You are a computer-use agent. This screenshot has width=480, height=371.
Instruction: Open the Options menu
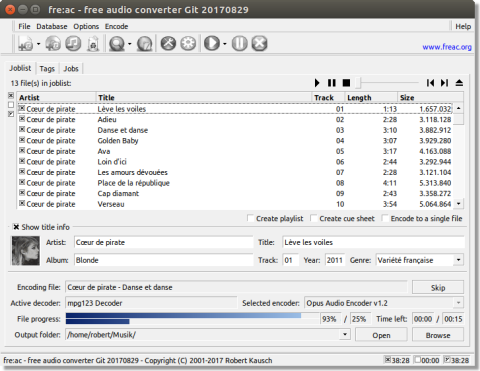86,26
